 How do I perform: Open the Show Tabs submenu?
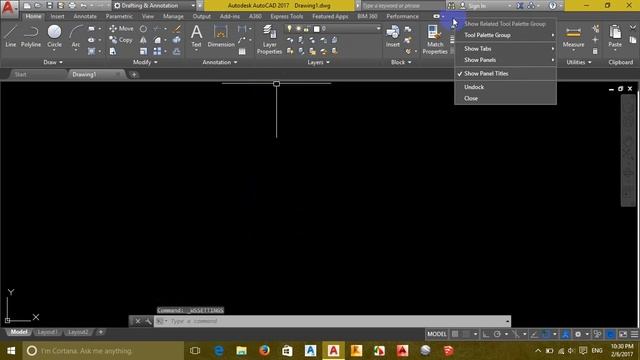click(x=505, y=49)
